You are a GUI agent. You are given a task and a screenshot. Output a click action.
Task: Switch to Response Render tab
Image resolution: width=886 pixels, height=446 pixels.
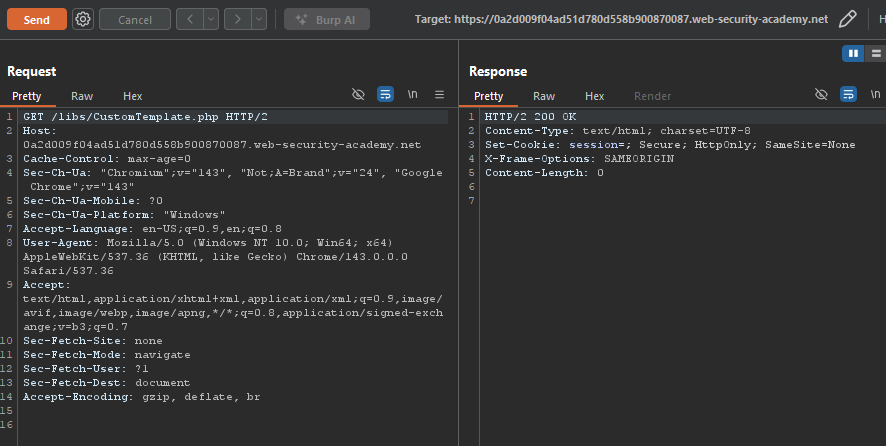pos(652,96)
